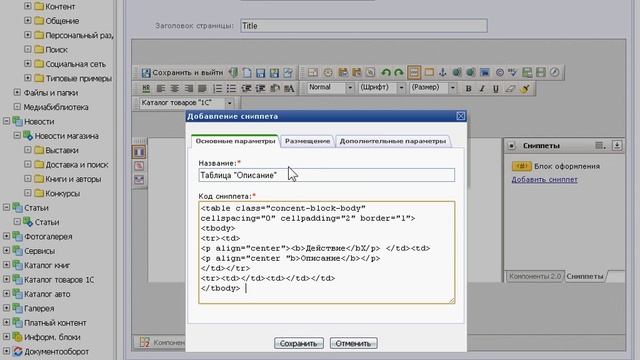Click the Название input field
This screenshot has width=640, height=360.
[327, 175]
